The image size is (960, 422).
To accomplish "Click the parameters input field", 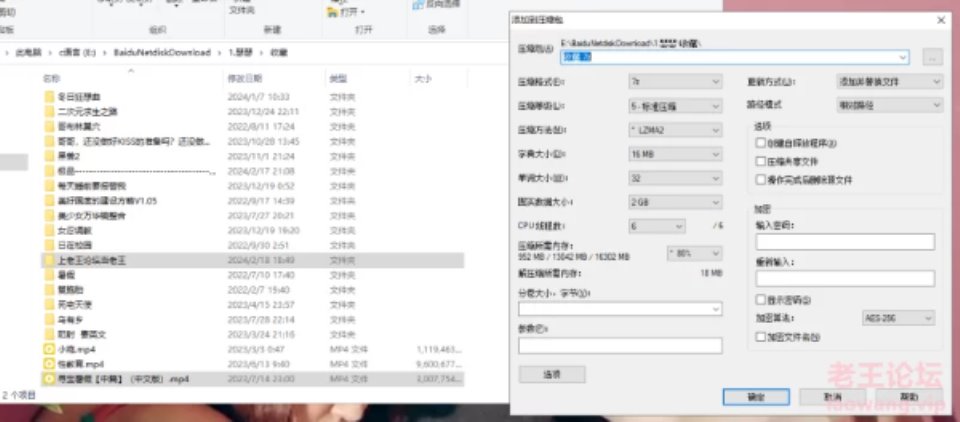I will [x=620, y=346].
